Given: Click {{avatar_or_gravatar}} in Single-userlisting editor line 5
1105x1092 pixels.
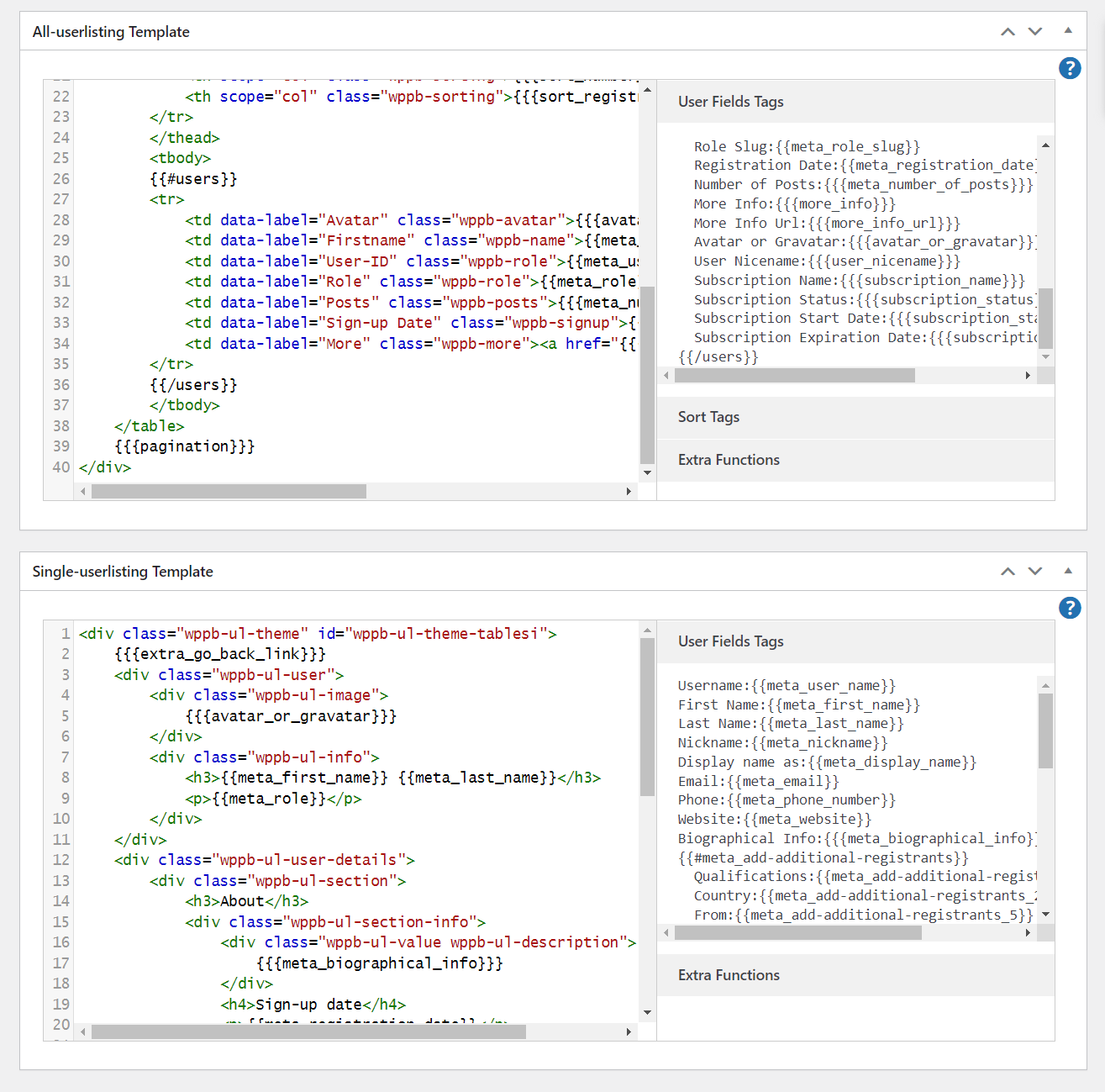Looking at the screenshot, I should point(291,716).
